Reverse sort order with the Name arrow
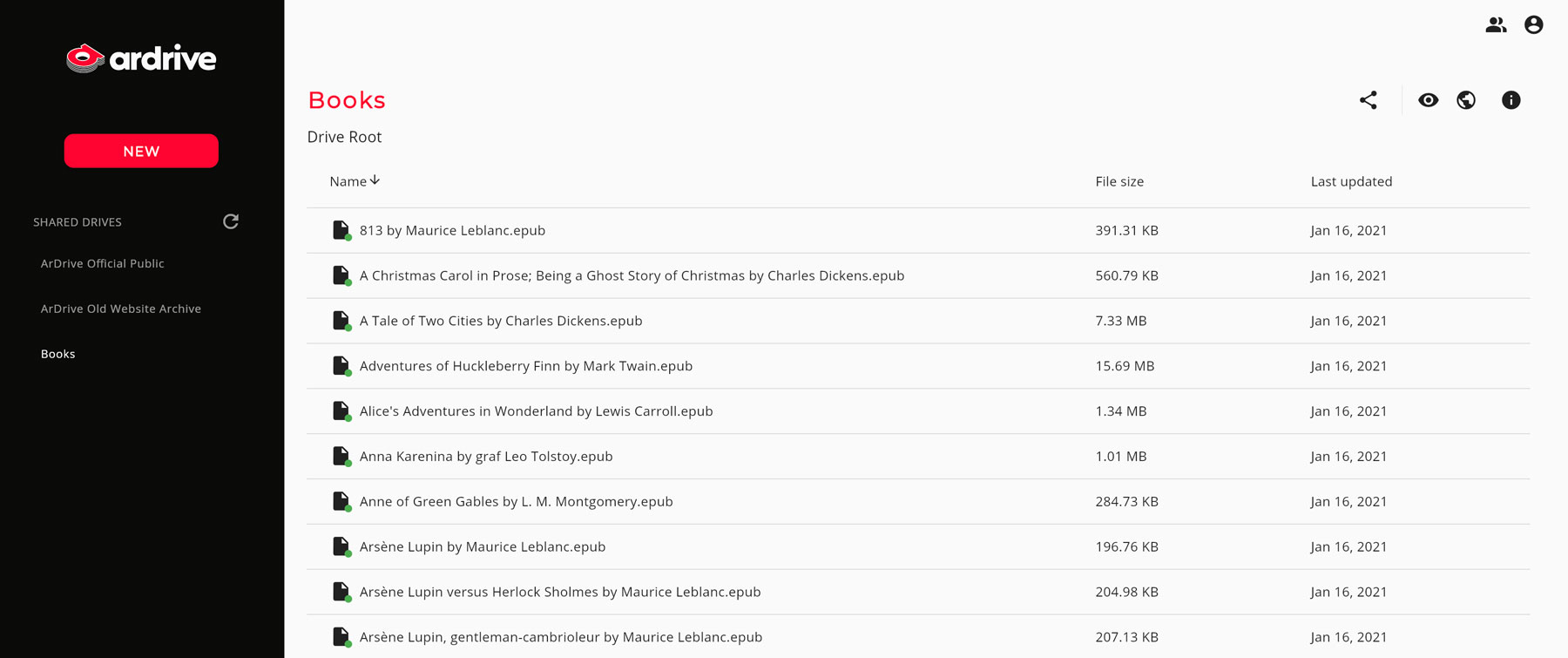Viewport: 1568px width, 658px height. [x=375, y=180]
